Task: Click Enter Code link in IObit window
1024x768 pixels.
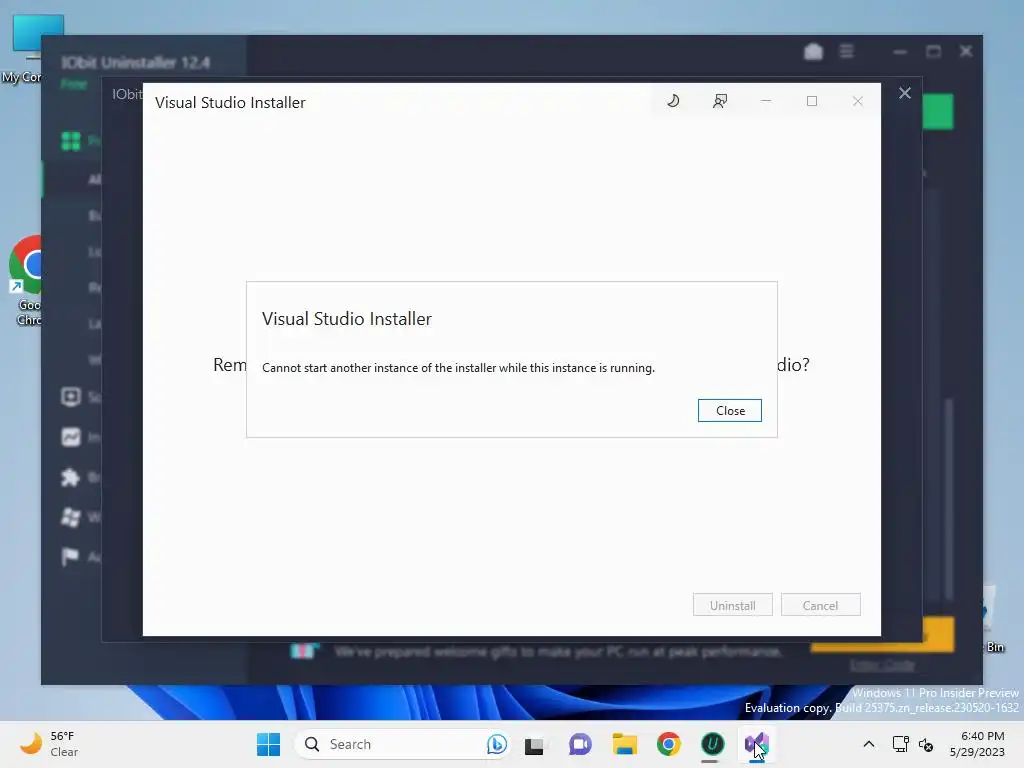Action: [882, 665]
